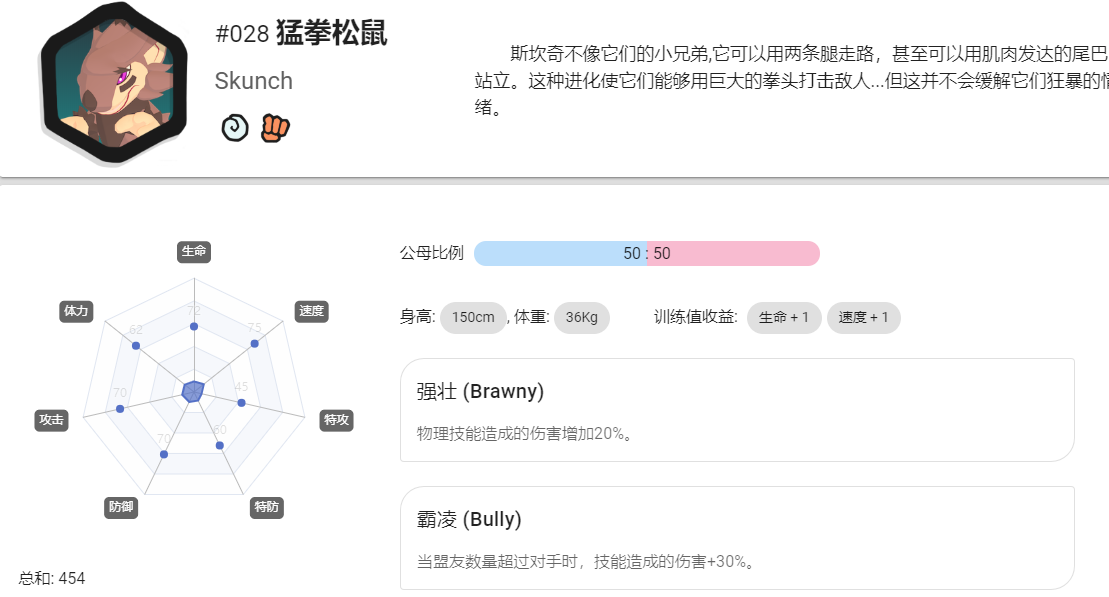Select the 速度 label on radar chart

[311, 311]
